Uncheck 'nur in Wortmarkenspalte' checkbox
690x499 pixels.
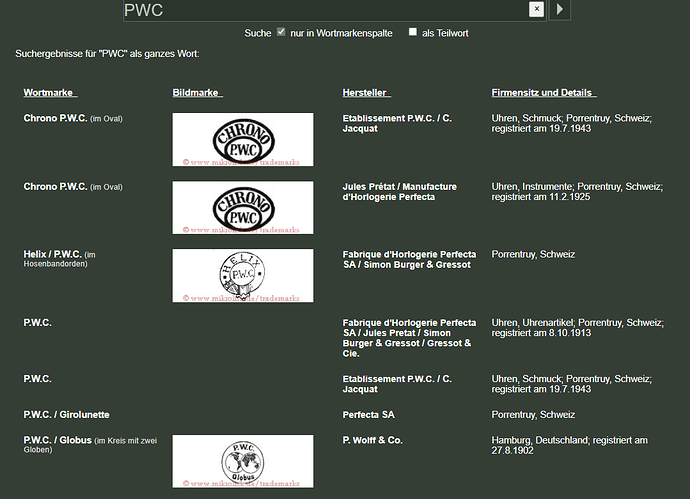[x=281, y=32]
